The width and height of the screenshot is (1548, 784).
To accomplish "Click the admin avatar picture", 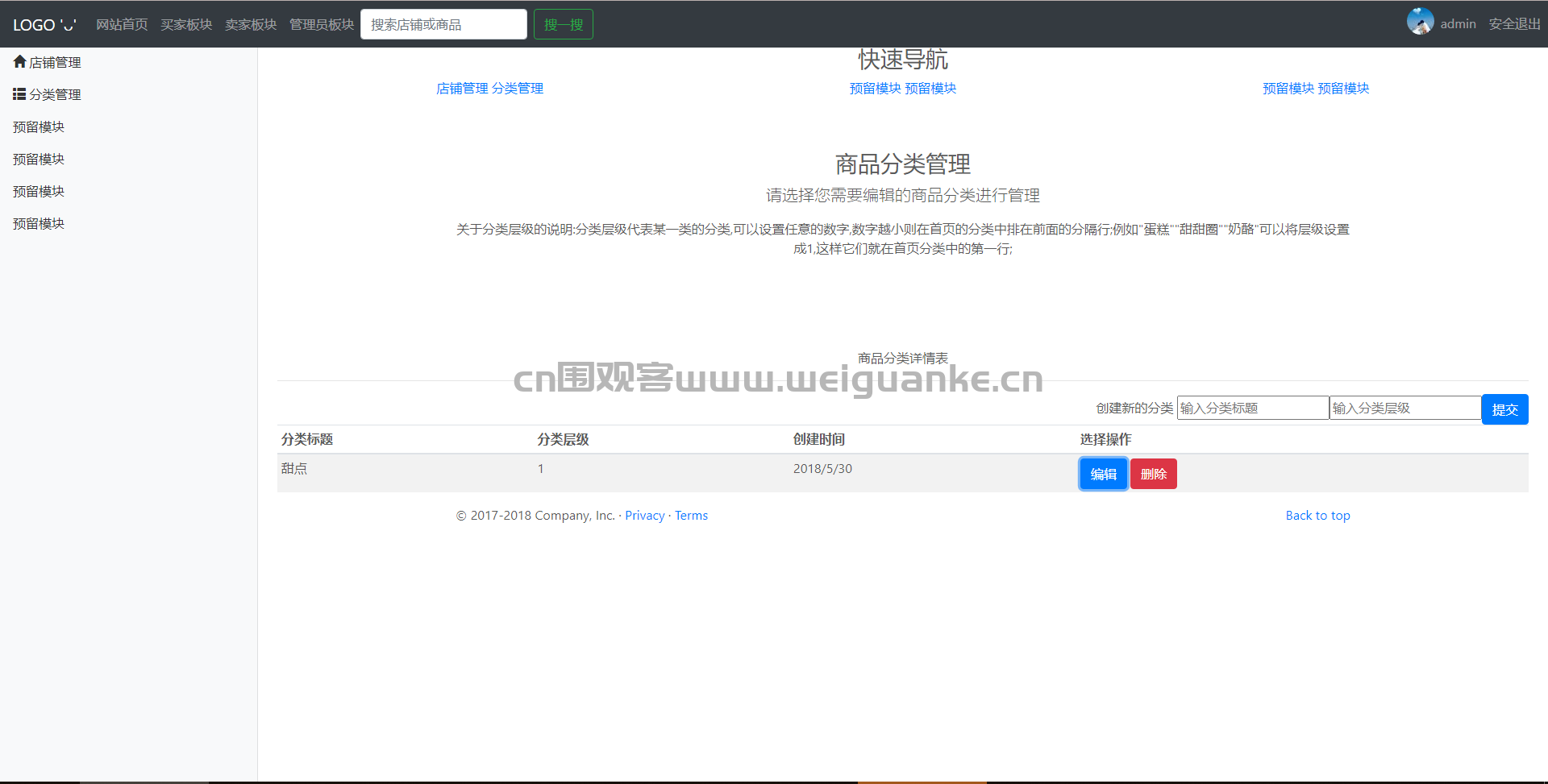I will [x=1420, y=22].
